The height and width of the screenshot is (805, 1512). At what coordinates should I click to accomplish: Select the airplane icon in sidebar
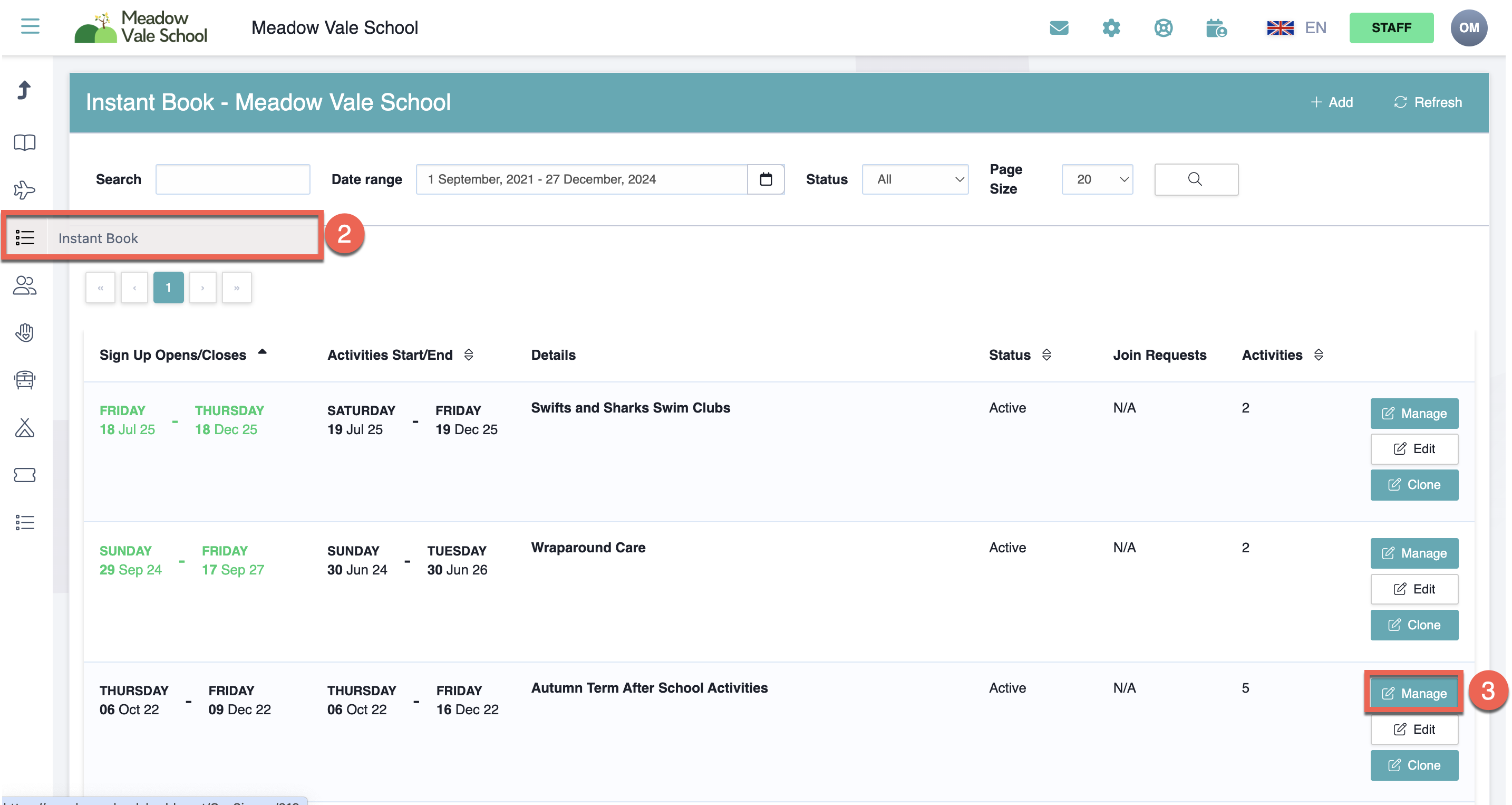coord(25,190)
